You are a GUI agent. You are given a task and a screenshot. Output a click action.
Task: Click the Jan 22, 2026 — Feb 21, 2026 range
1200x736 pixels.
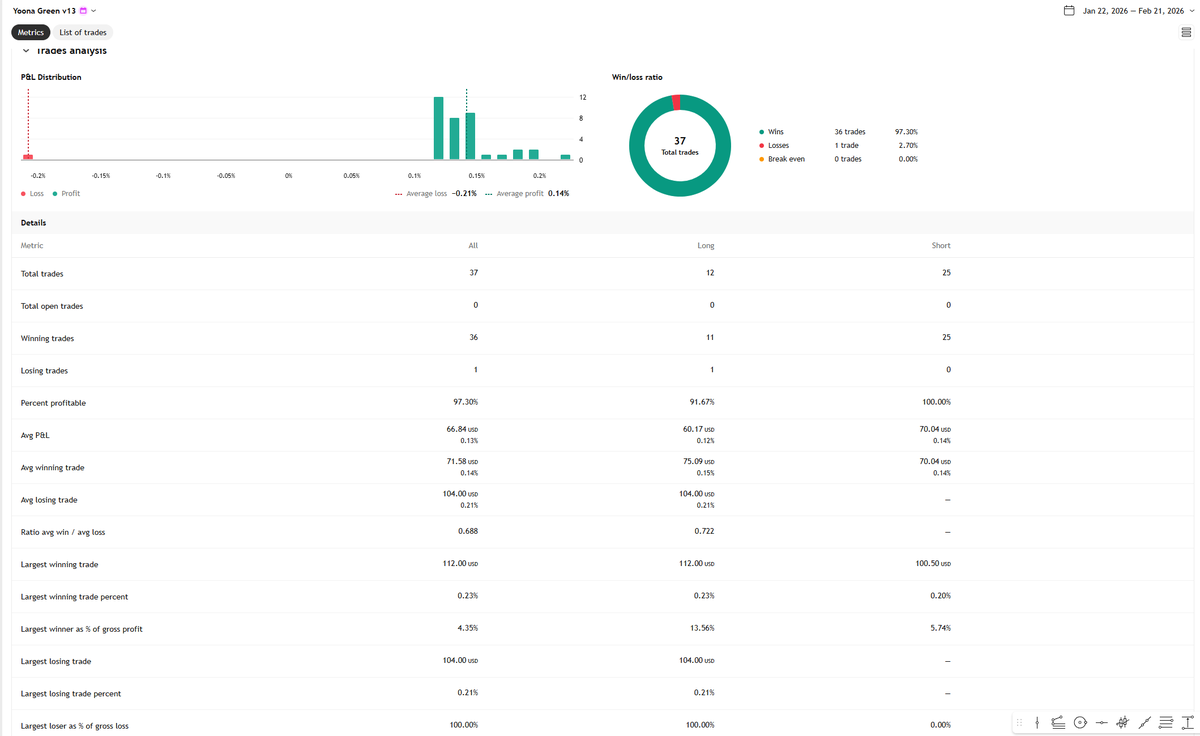tap(1134, 11)
